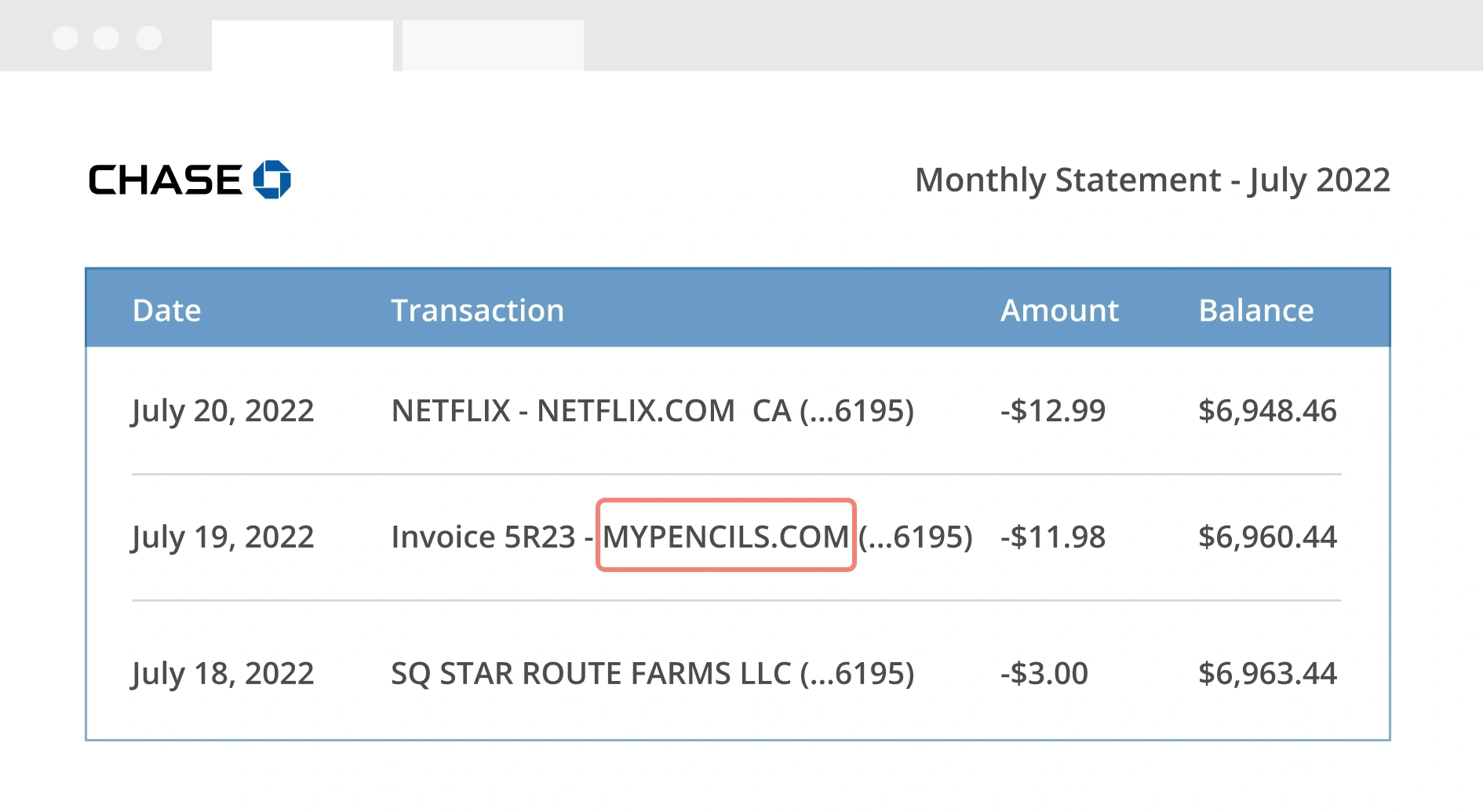Click the CHASE wordmark text

(x=166, y=180)
